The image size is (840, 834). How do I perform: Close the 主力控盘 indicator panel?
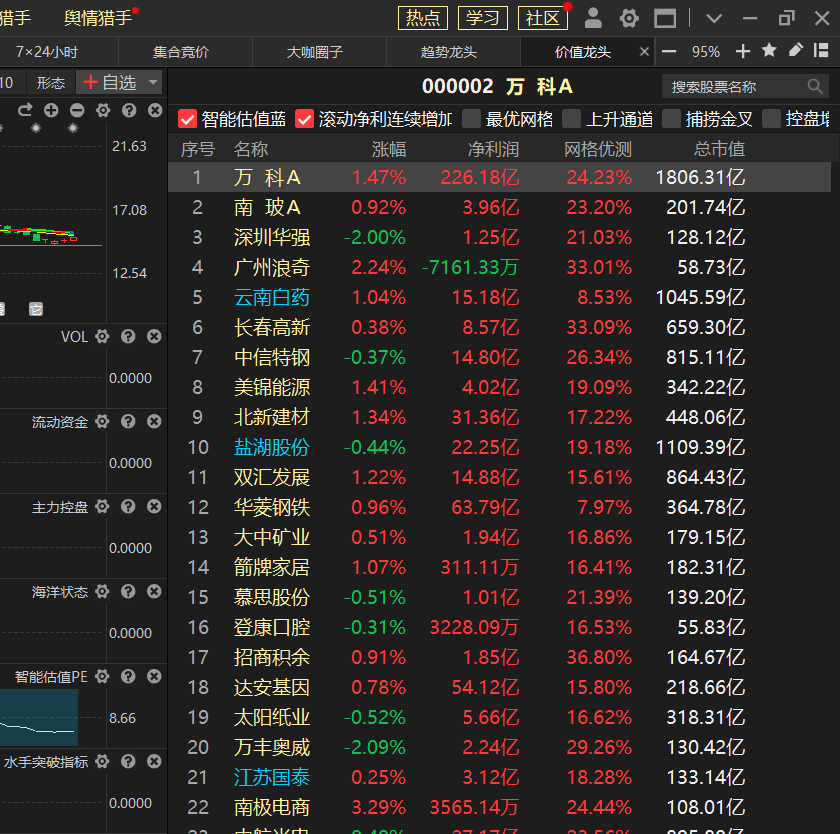point(154,507)
